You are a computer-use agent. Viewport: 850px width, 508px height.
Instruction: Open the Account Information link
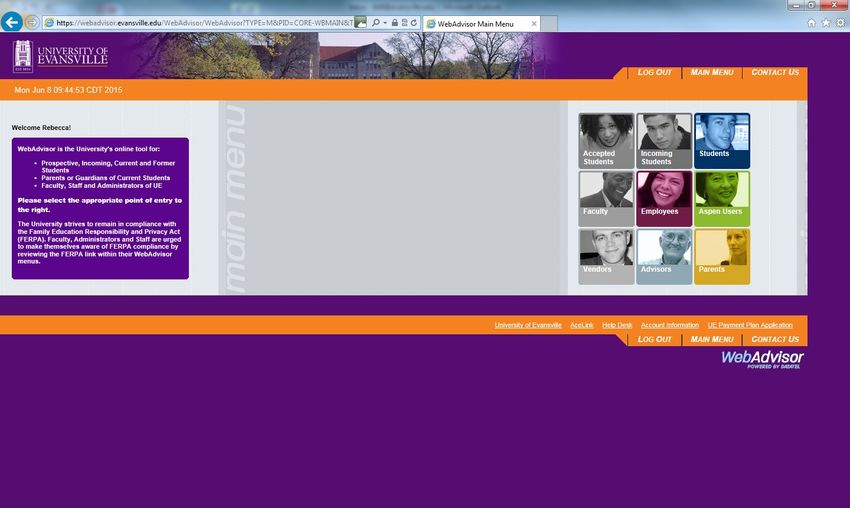(x=670, y=325)
